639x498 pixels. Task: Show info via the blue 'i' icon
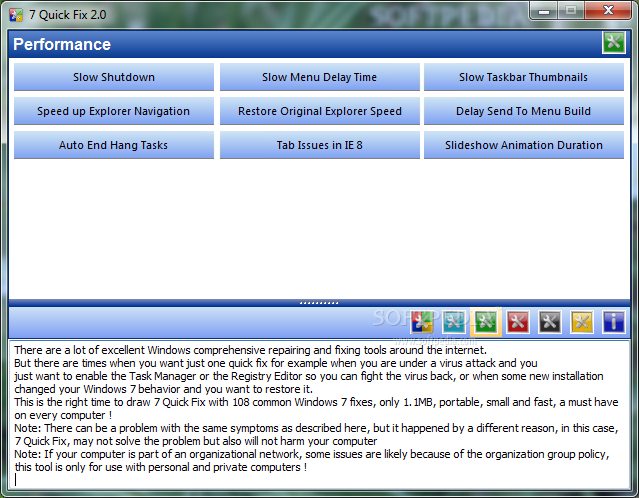pos(614,322)
